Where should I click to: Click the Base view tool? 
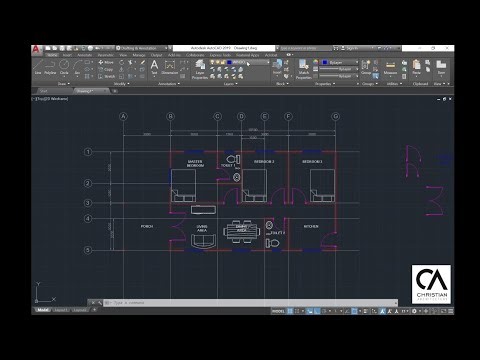pos(441,67)
